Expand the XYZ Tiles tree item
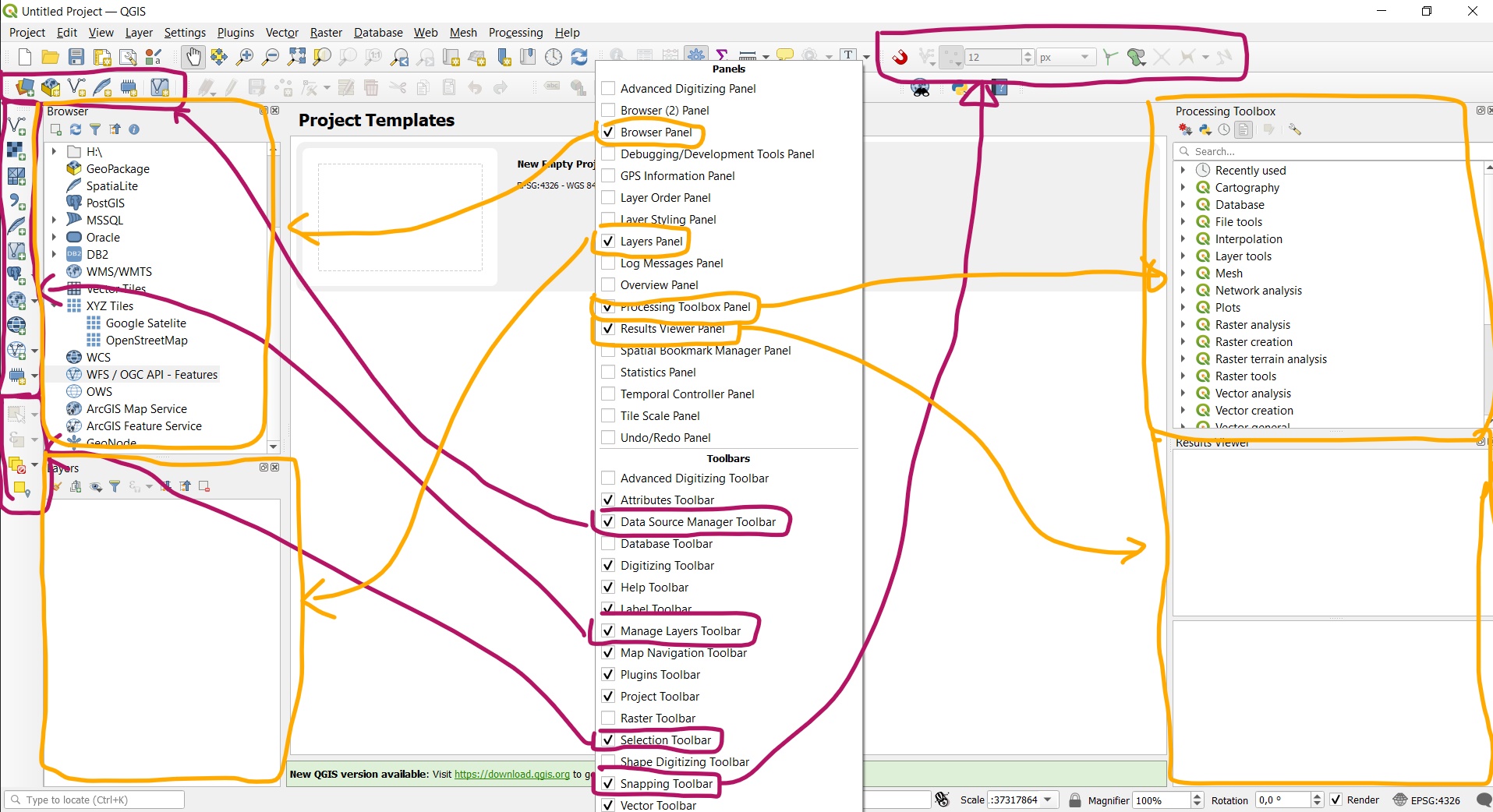Viewport: 1493px width, 812px height. pos(55,305)
